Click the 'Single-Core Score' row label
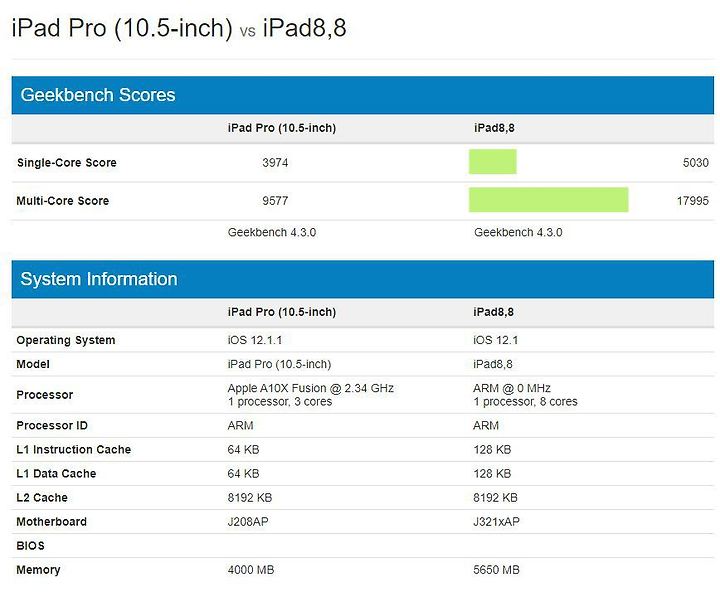The height and width of the screenshot is (592, 720). click(x=67, y=163)
